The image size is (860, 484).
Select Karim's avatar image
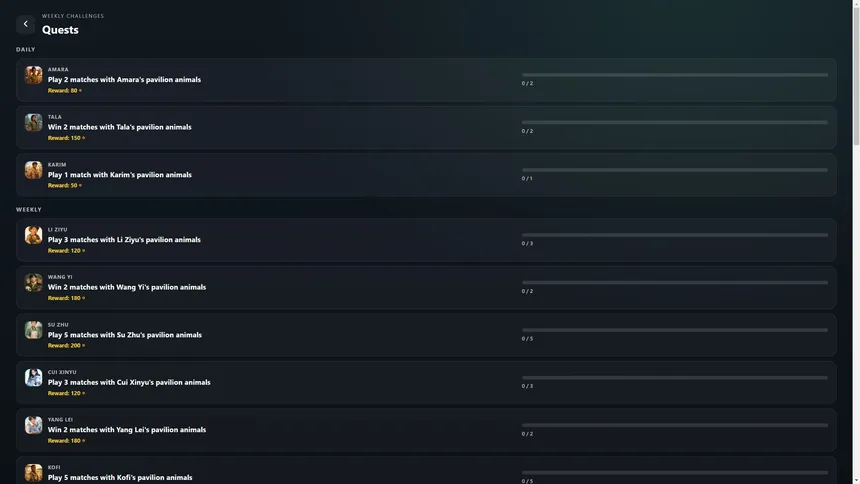(33, 170)
